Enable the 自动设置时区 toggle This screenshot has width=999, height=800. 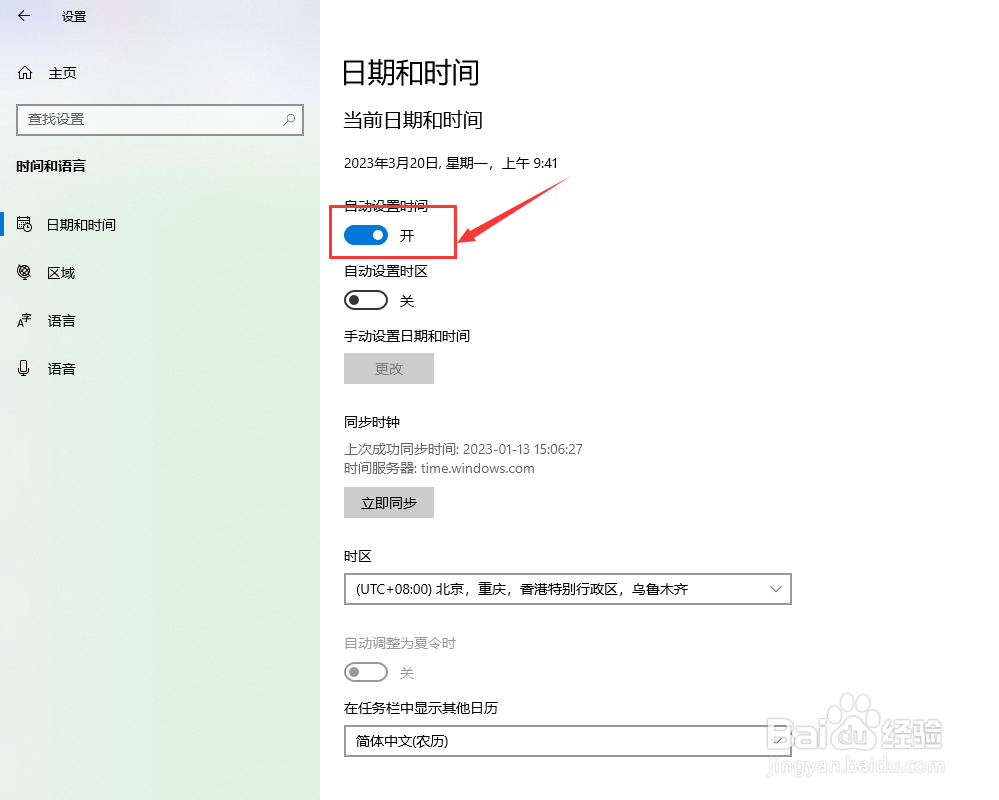click(x=366, y=300)
